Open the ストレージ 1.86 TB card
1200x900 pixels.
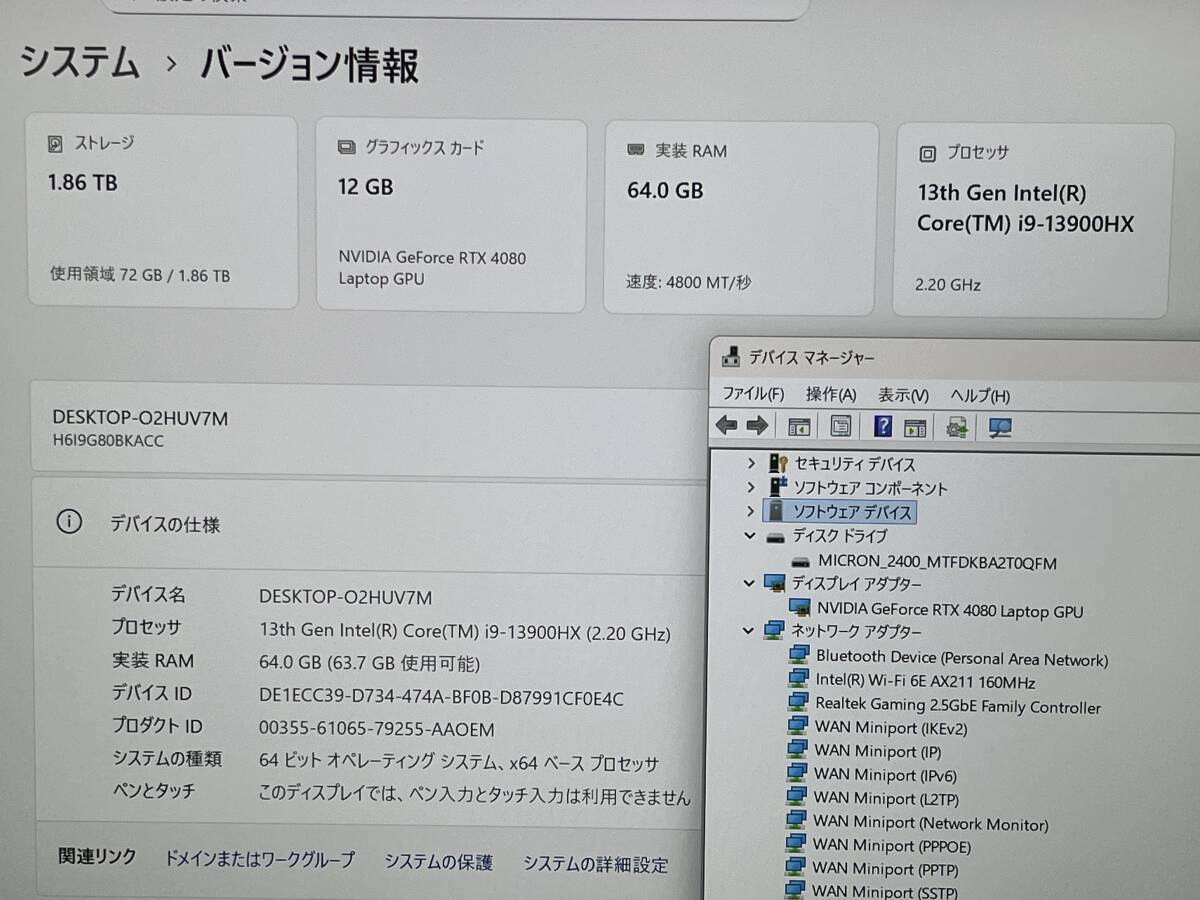[x=161, y=212]
